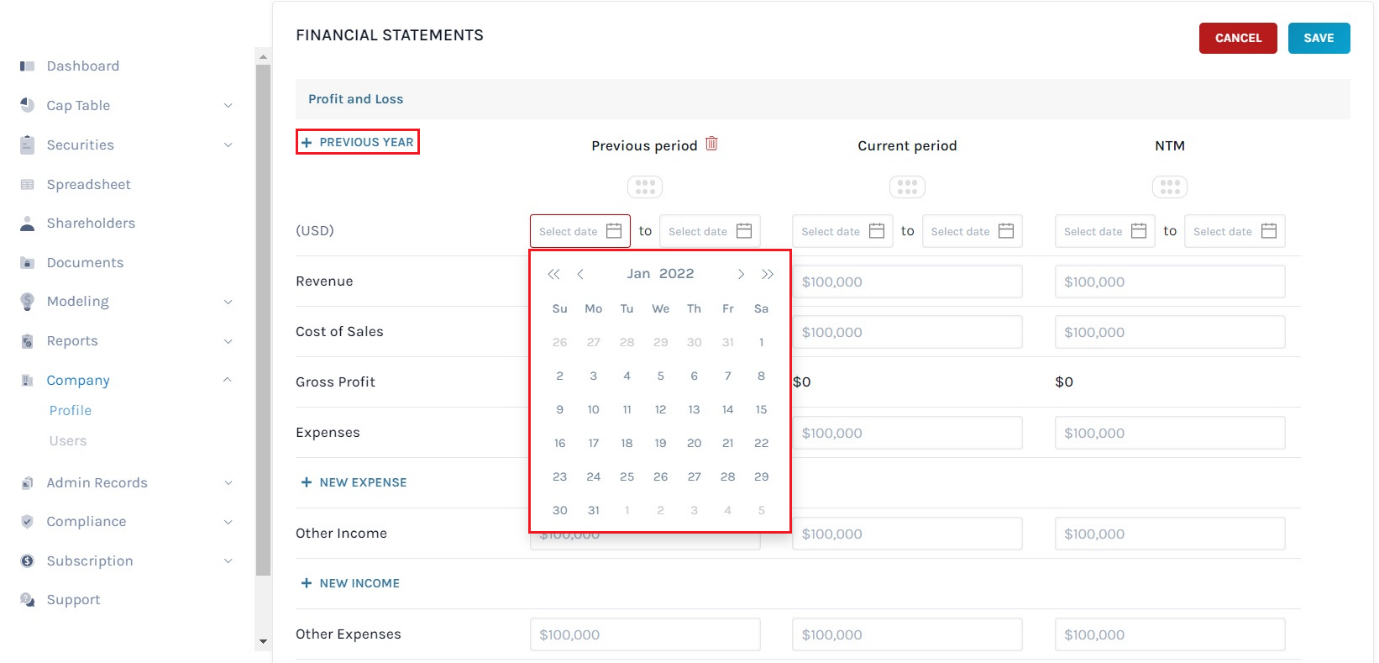Go to next month in calendar
This screenshot has height=663, width=1379.
click(x=741, y=274)
